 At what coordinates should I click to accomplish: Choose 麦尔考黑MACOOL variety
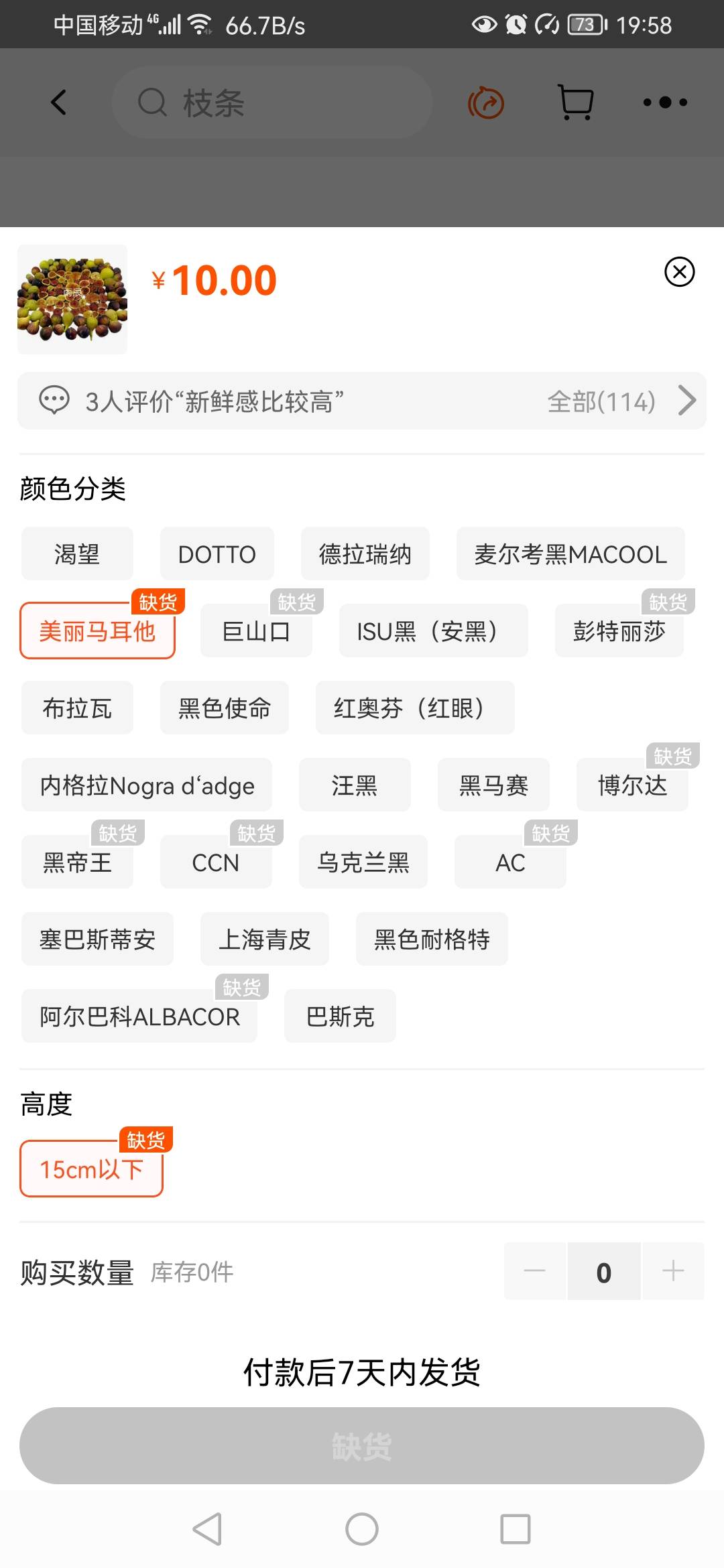pos(570,554)
